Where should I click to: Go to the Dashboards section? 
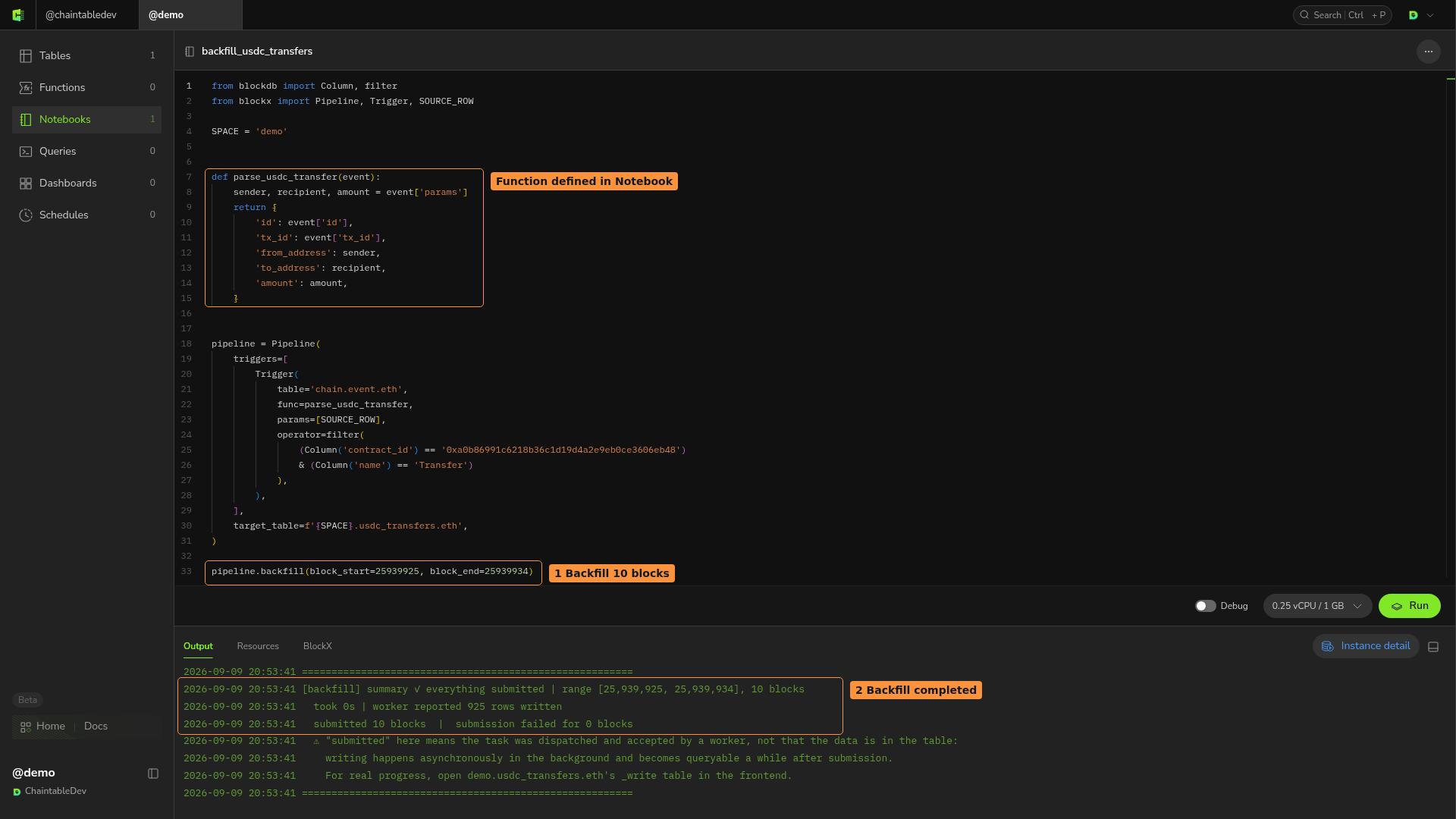click(86, 184)
